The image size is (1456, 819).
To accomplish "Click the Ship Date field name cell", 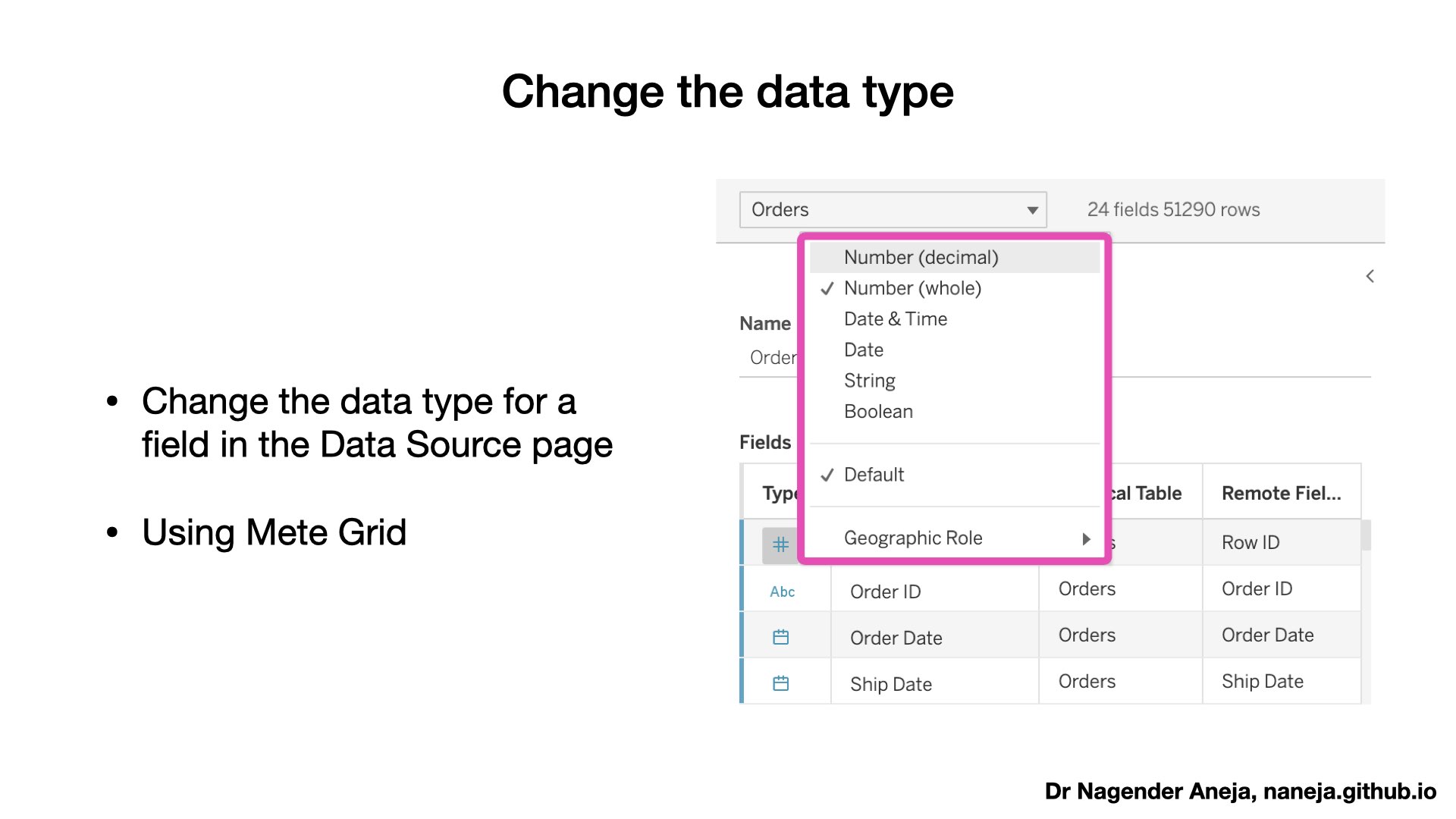I will pos(934,683).
